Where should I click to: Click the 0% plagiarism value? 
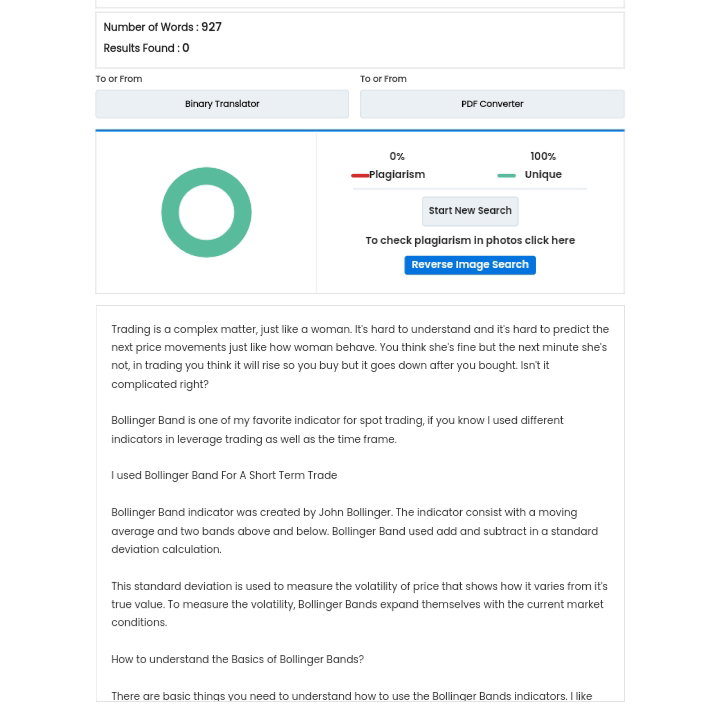[x=397, y=157]
